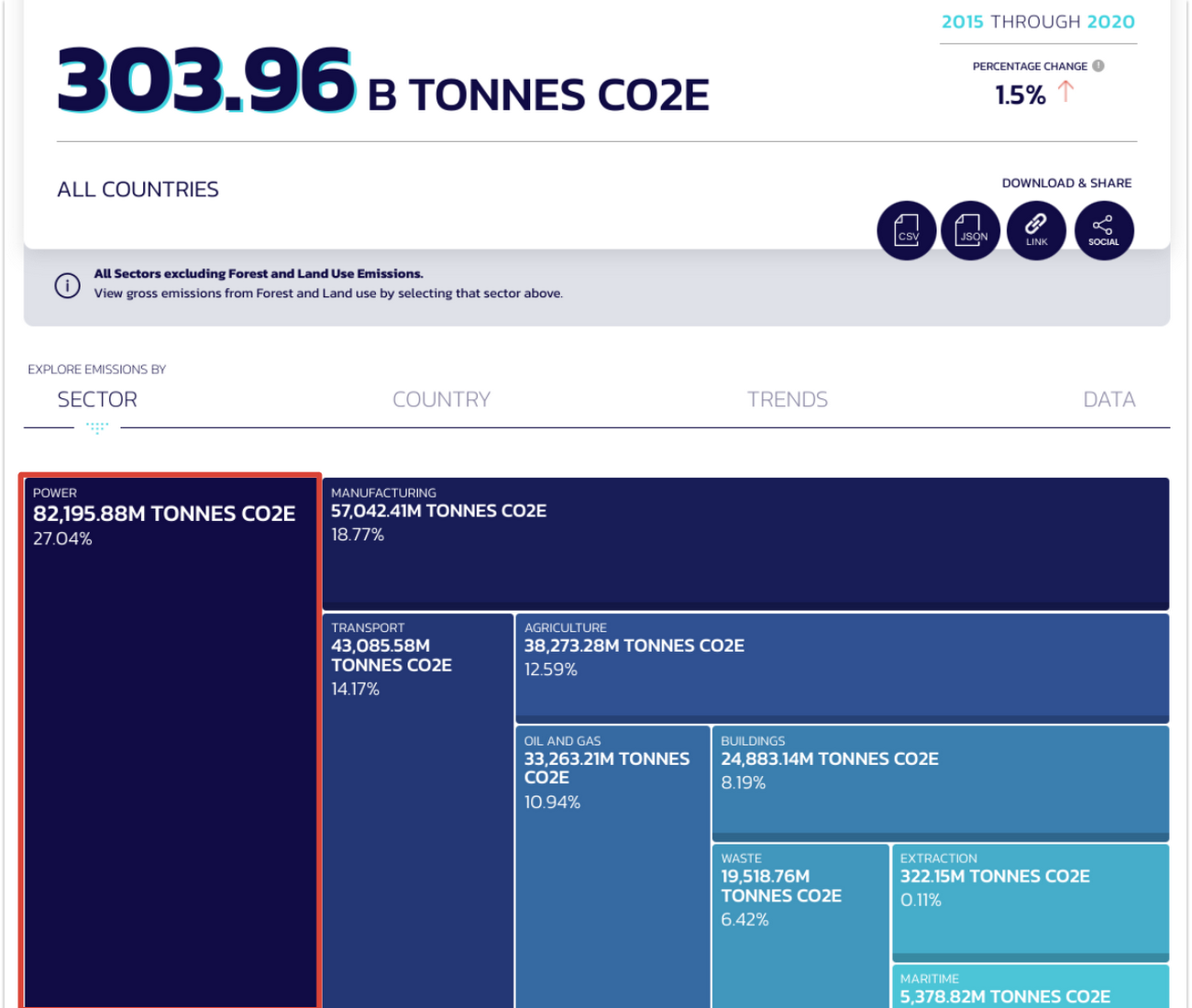Click the 1.5% percentage change value
The height and width of the screenshot is (1008, 1192).
point(1021,94)
